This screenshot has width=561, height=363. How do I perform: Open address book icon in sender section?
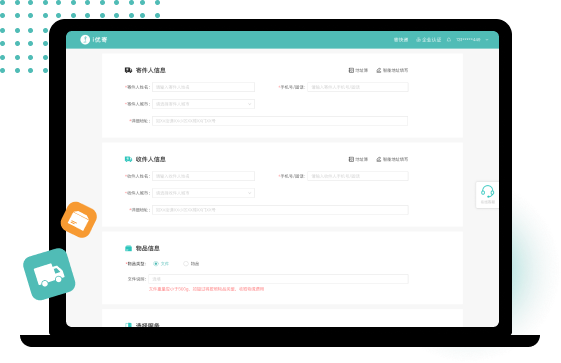coord(351,70)
